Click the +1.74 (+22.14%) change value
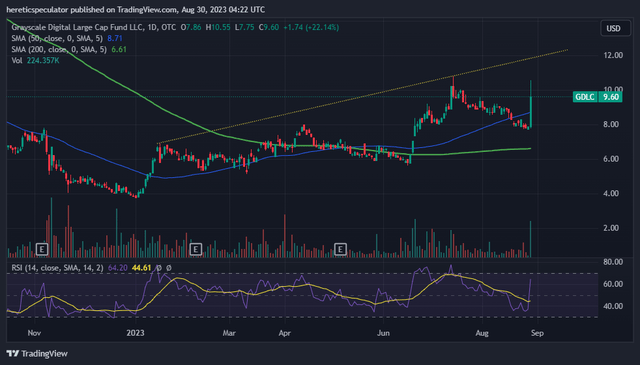Viewport: 640px width, 365px height. pyautogui.click(x=311, y=27)
